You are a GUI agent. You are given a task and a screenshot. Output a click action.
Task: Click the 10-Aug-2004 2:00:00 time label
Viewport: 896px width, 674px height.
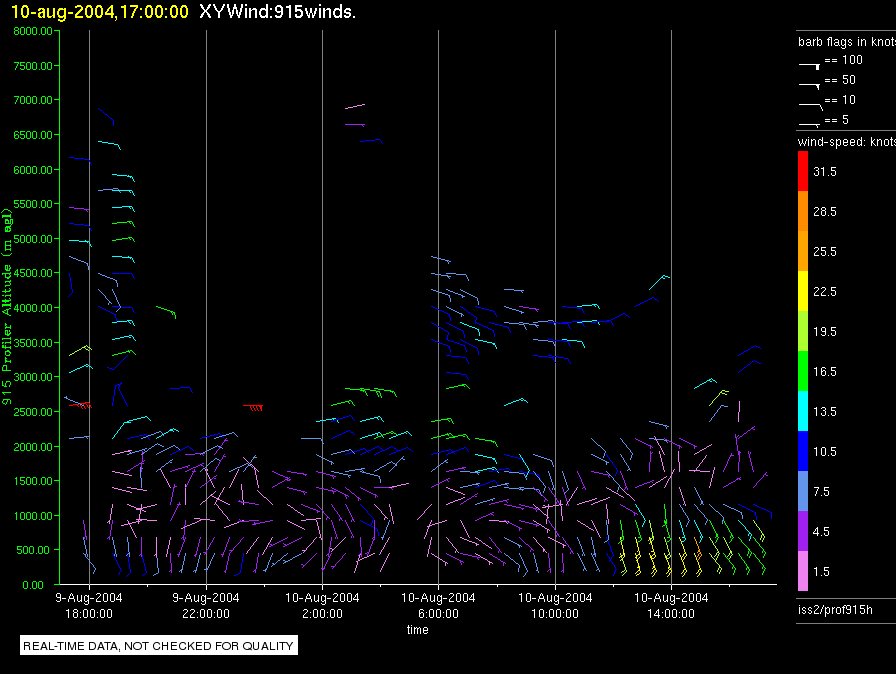322,605
